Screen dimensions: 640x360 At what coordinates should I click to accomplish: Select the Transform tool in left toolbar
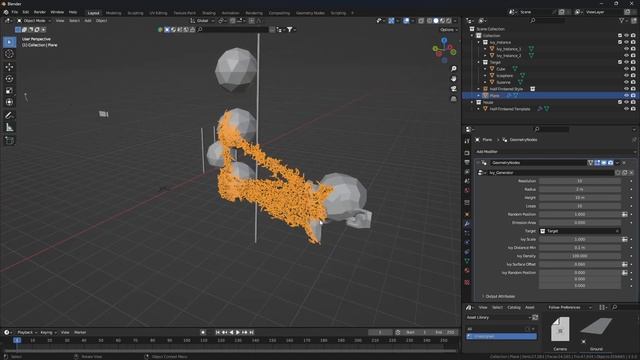[x=9, y=102]
